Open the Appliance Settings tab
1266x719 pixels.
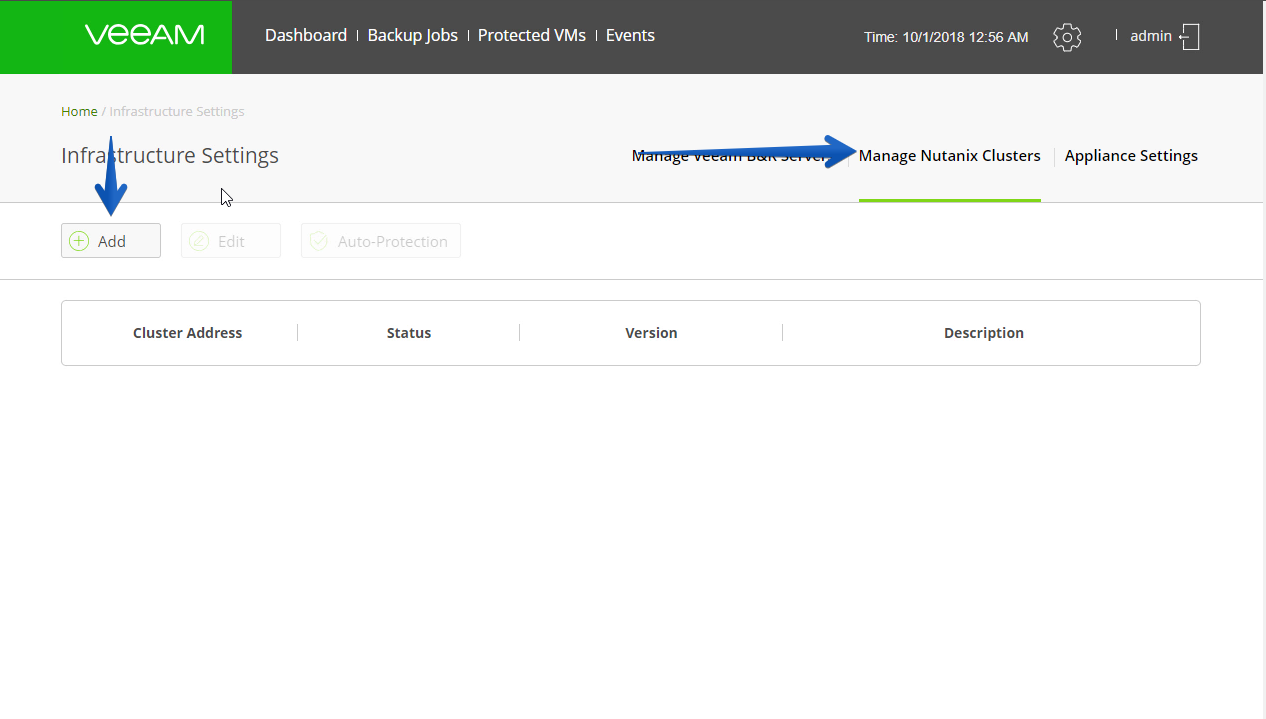(1131, 156)
